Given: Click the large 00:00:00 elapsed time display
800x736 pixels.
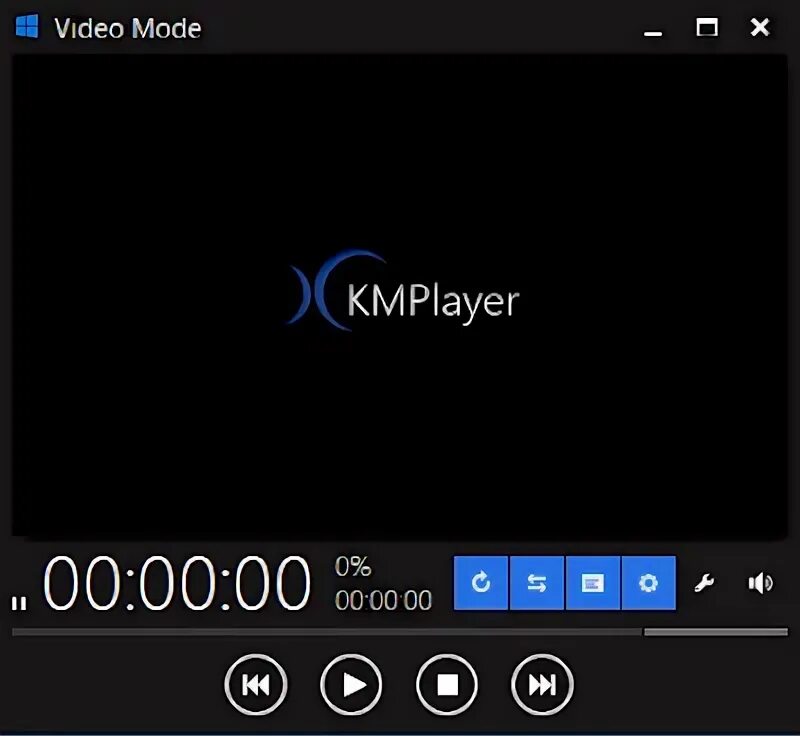Looking at the screenshot, I should [x=177, y=583].
